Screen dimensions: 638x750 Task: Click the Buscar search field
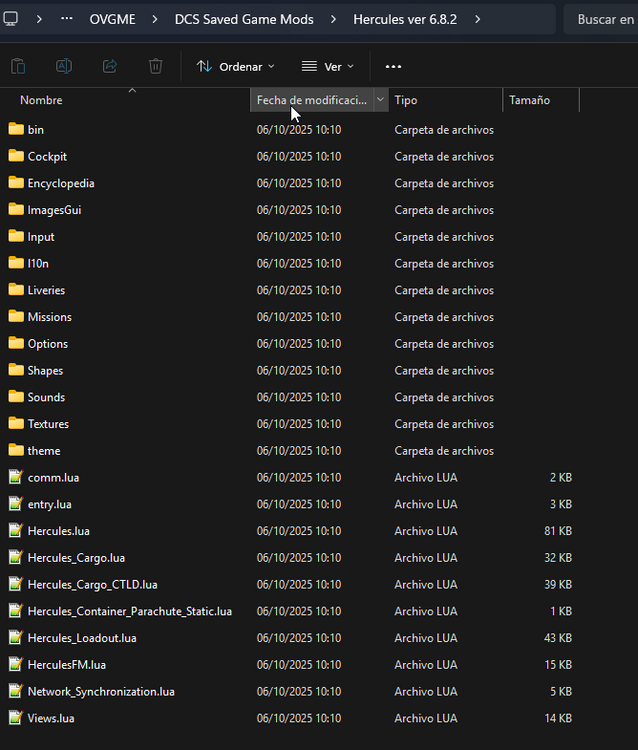tap(601, 19)
